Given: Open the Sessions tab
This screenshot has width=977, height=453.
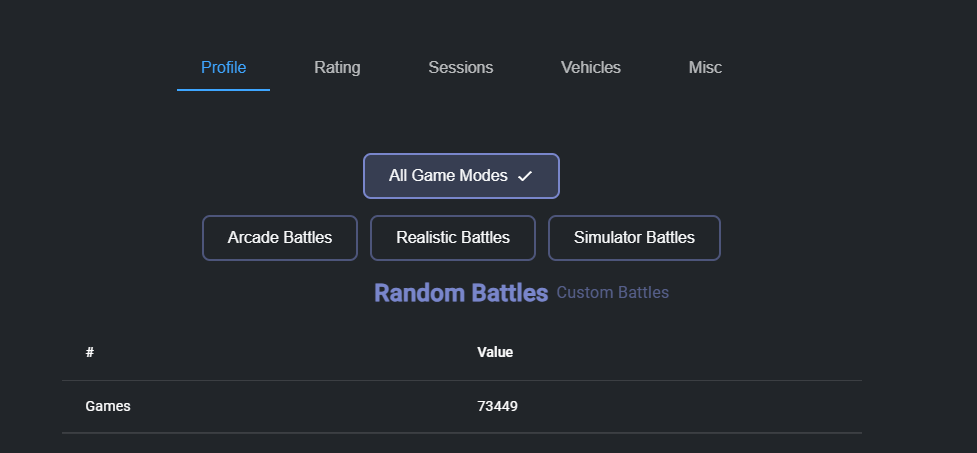Looking at the screenshot, I should [x=460, y=67].
